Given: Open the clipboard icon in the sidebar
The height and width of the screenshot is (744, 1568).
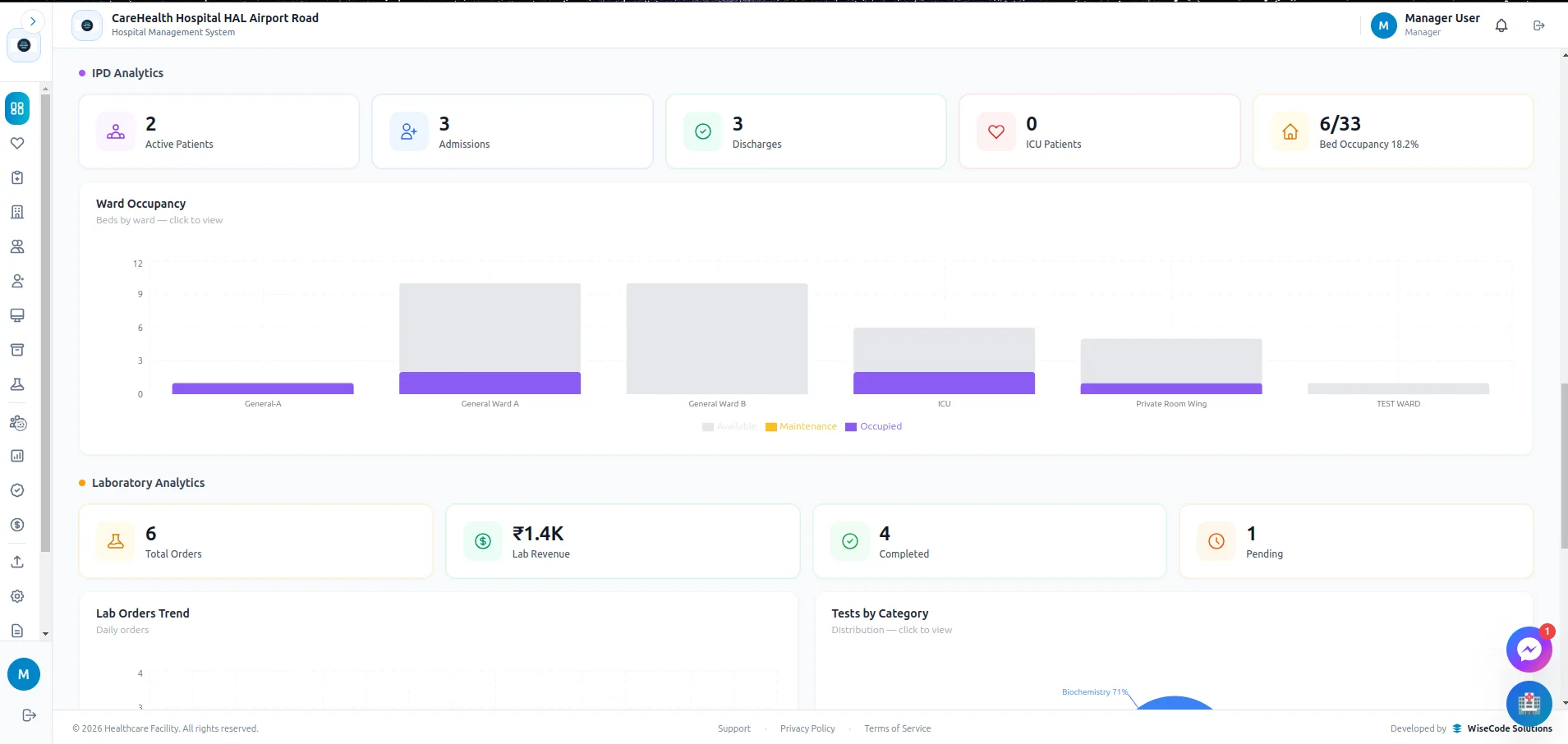Looking at the screenshot, I should [17, 177].
